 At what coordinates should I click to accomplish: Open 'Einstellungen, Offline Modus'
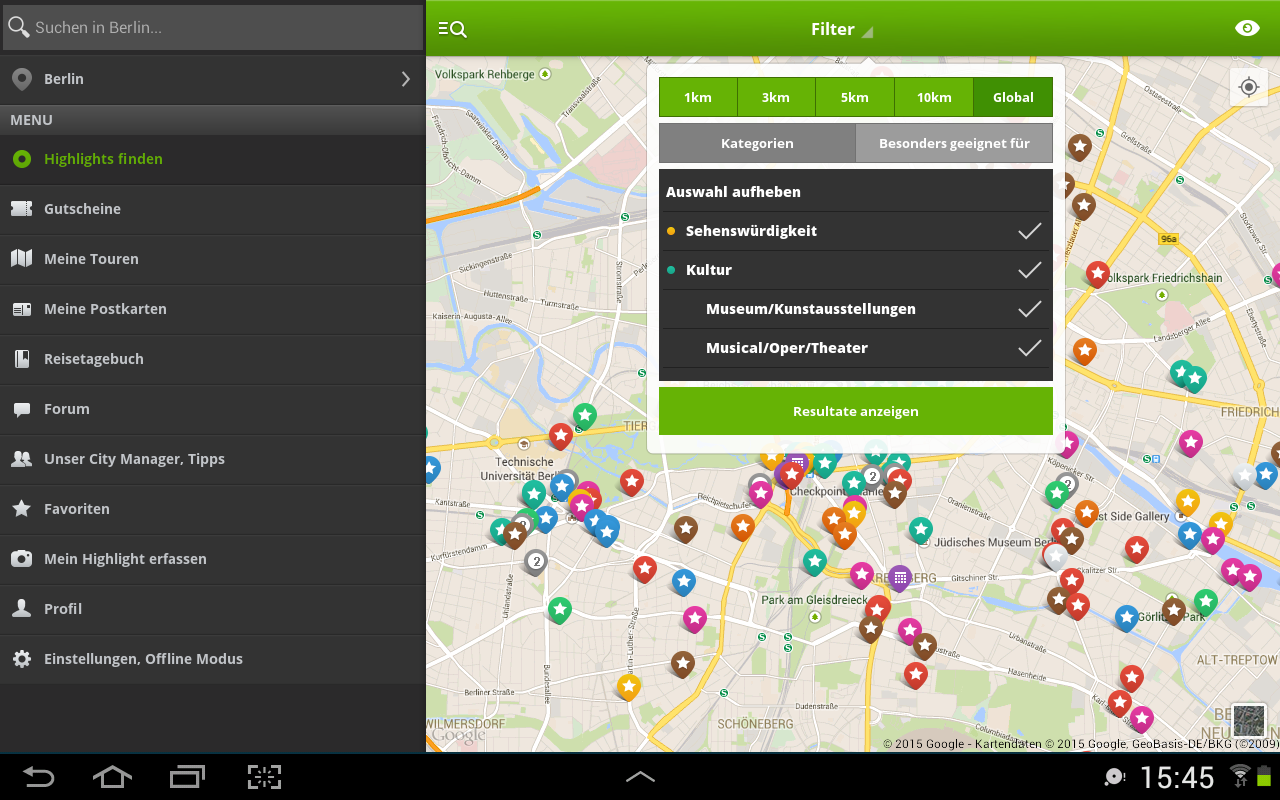coord(212,659)
